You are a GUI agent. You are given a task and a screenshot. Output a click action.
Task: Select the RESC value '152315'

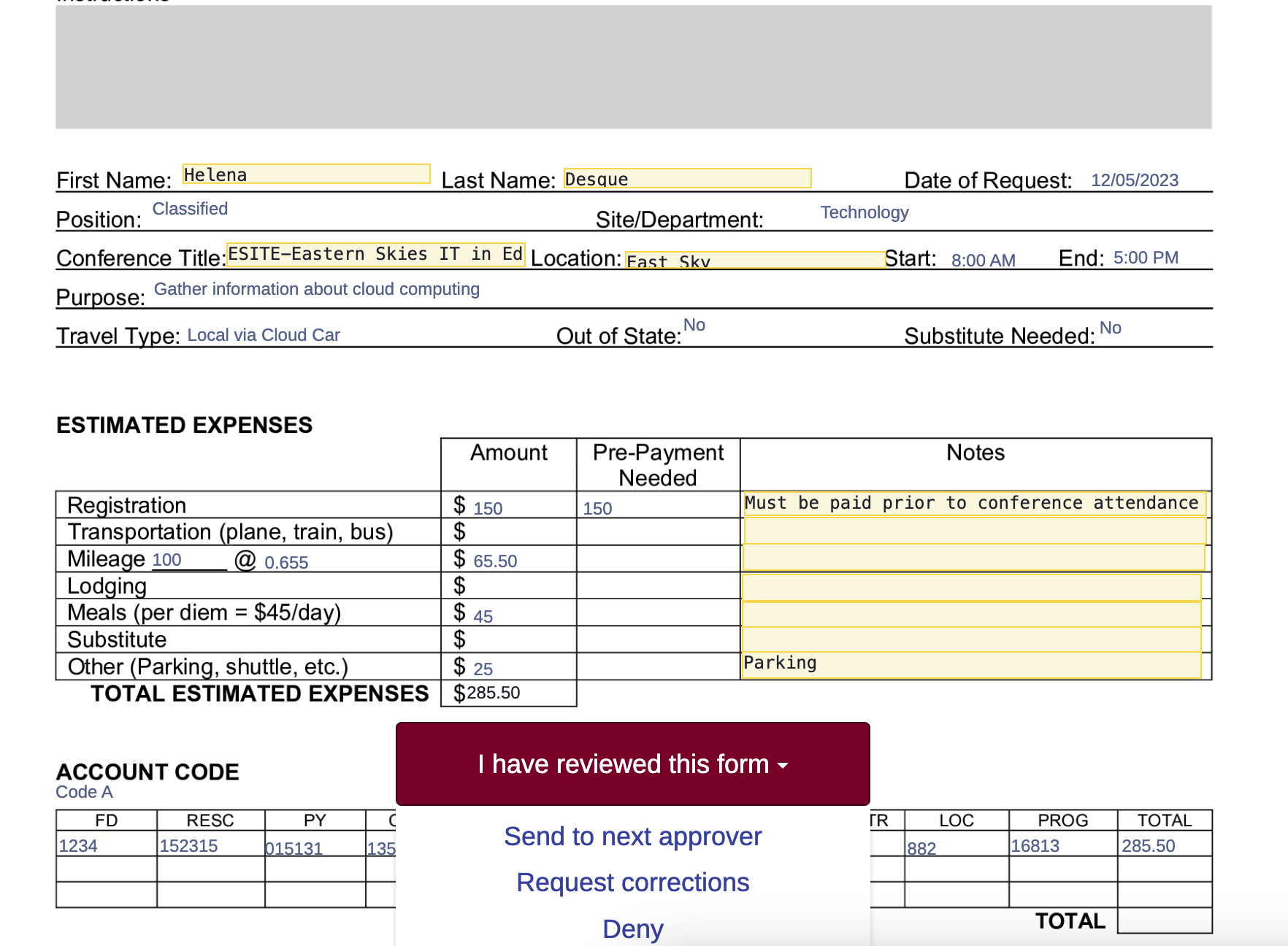click(188, 846)
